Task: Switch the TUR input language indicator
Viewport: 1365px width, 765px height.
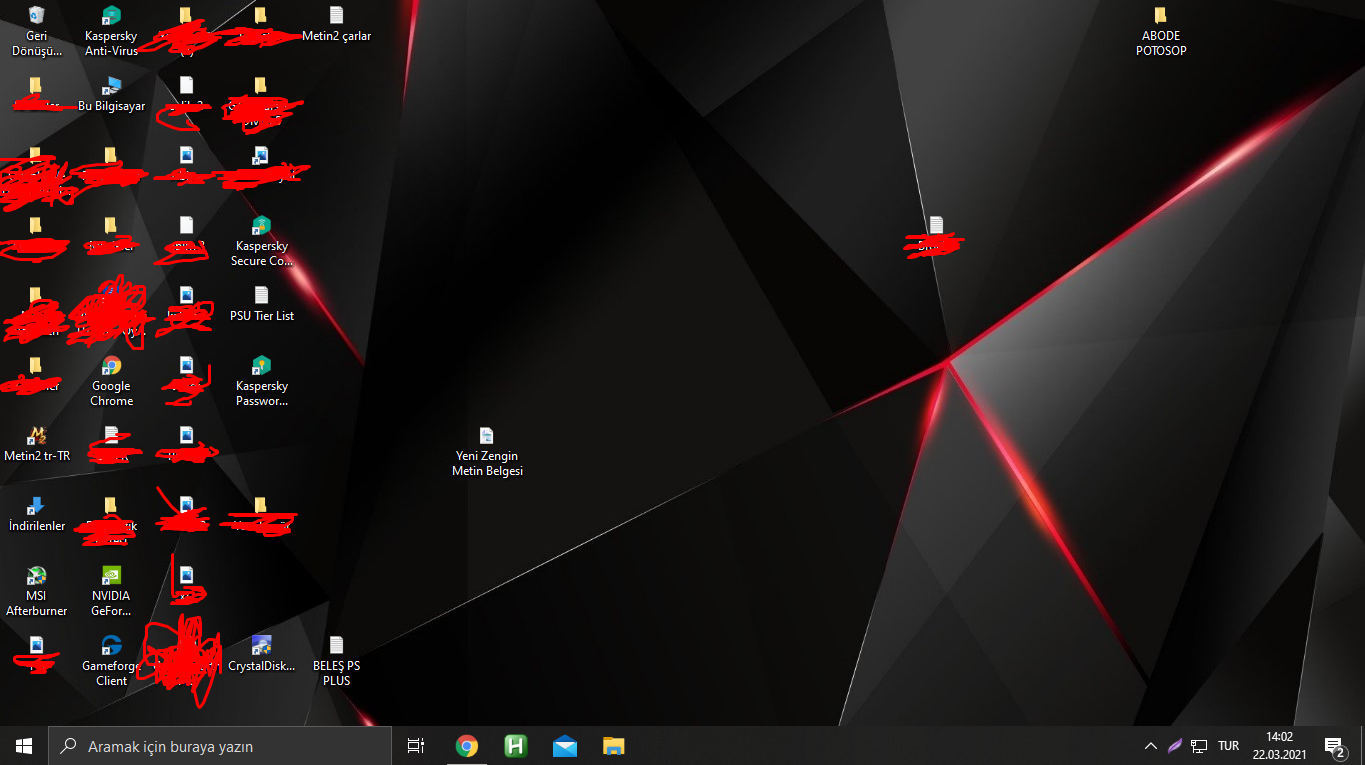Action: tap(1229, 746)
